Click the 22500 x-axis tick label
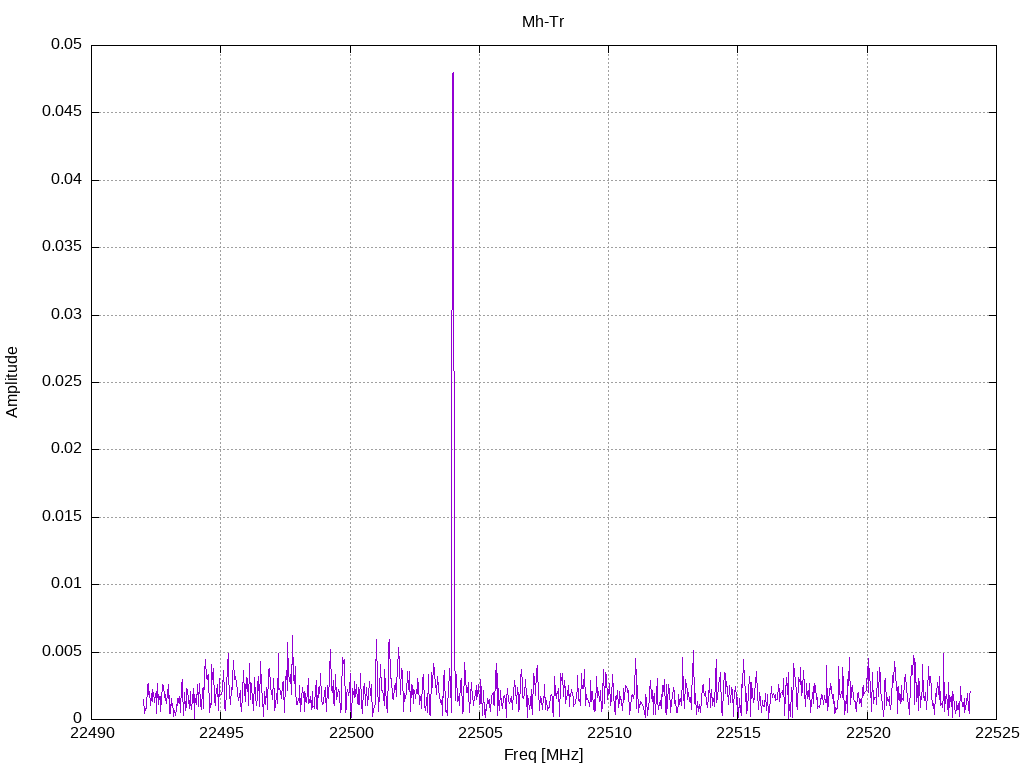The width and height of the screenshot is (1024, 768). (350, 733)
